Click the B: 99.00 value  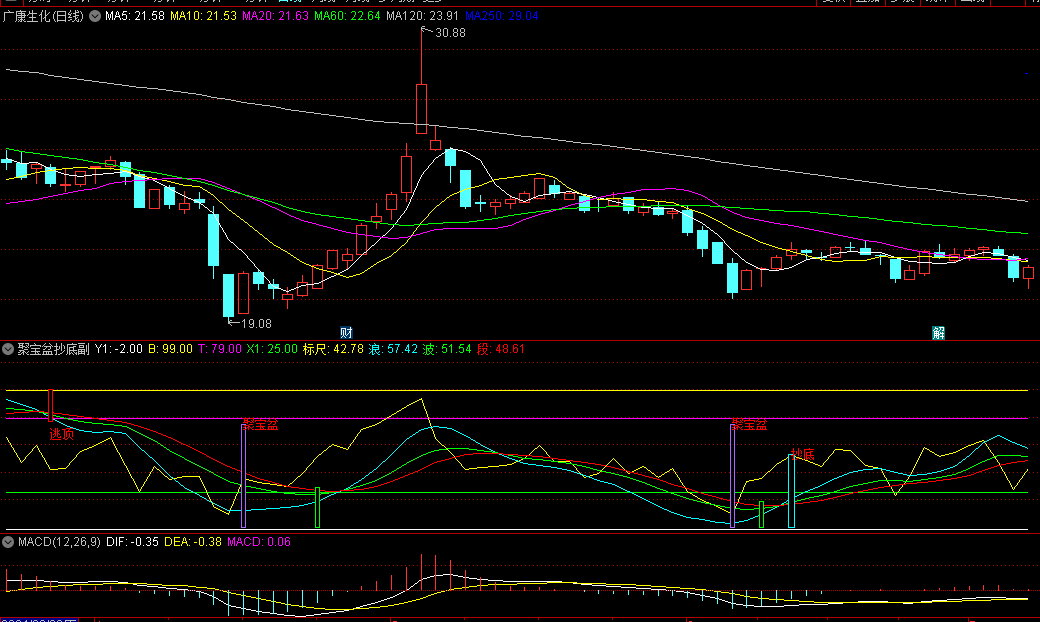(170, 349)
